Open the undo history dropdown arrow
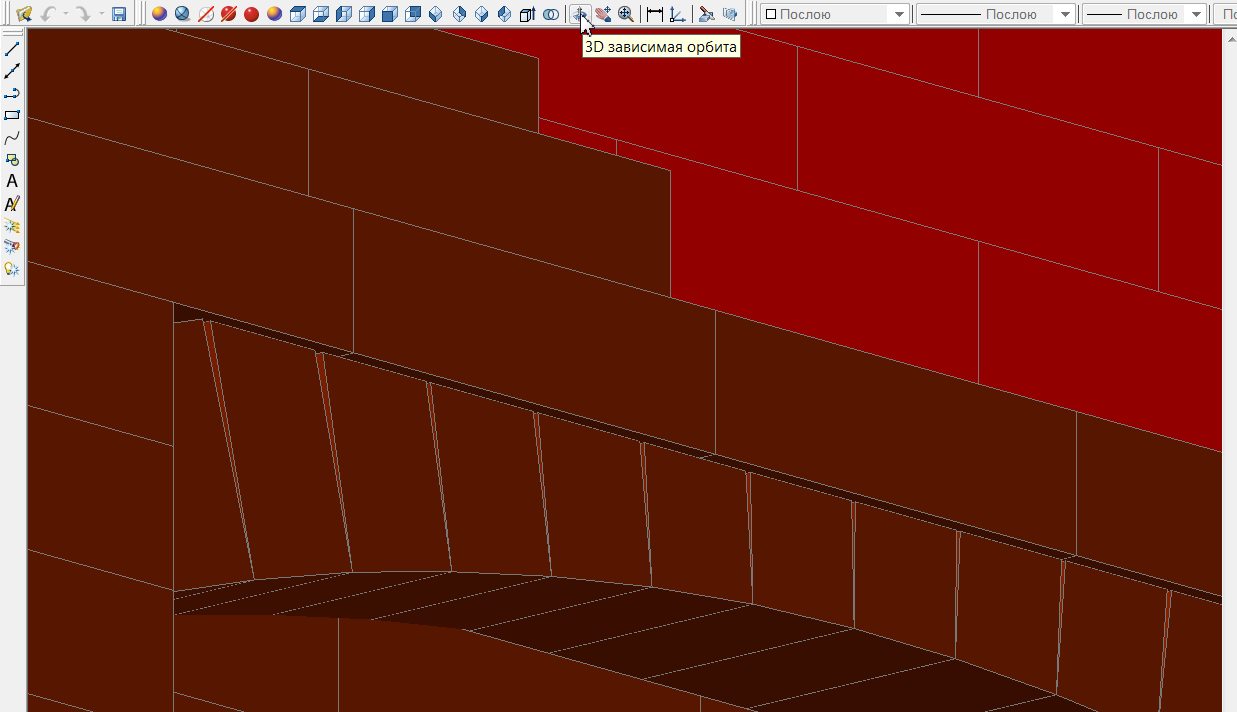Image resolution: width=1237 pixels, height=712 pixels. (65, 14)
